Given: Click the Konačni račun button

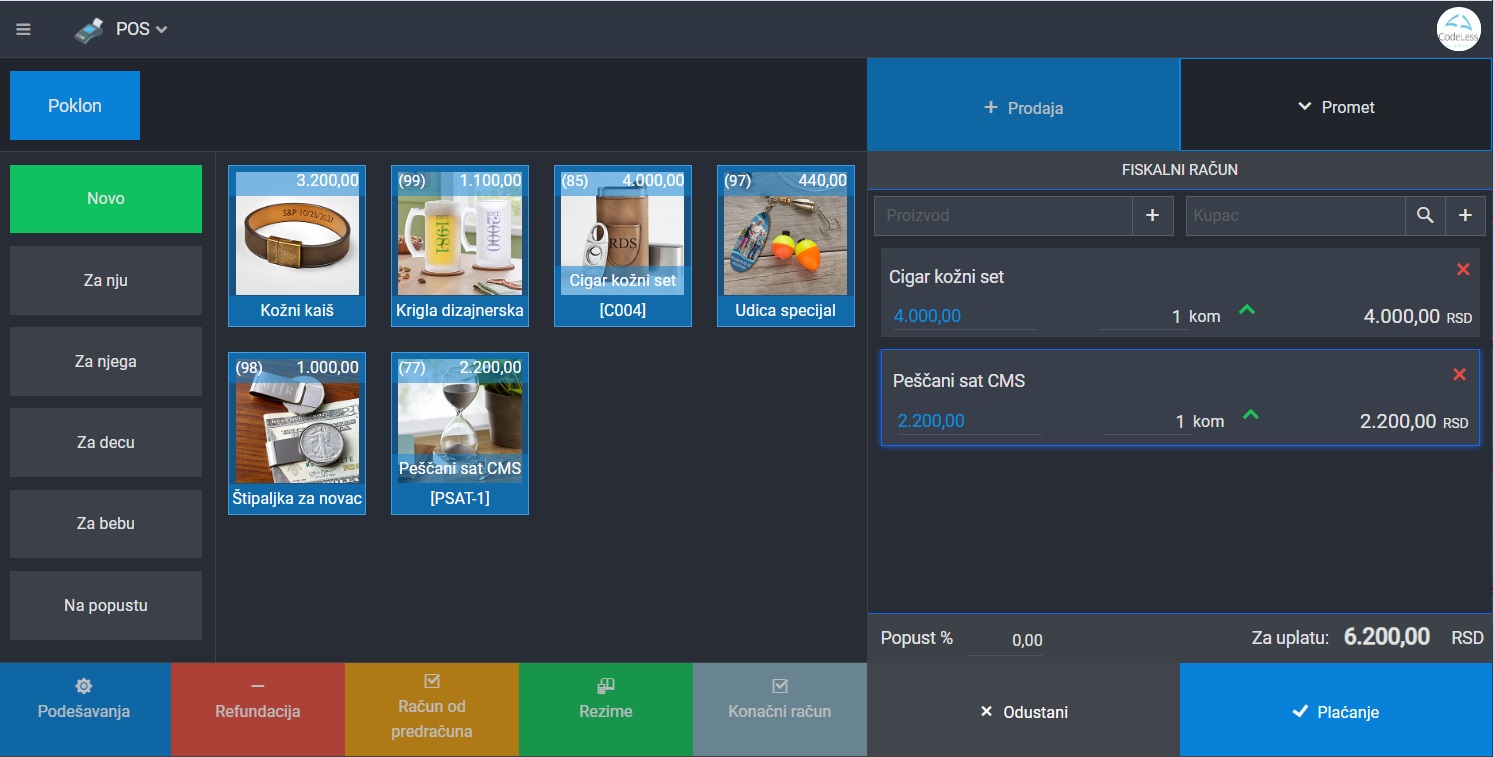Looking at the screenshot, I should (780, 710).
